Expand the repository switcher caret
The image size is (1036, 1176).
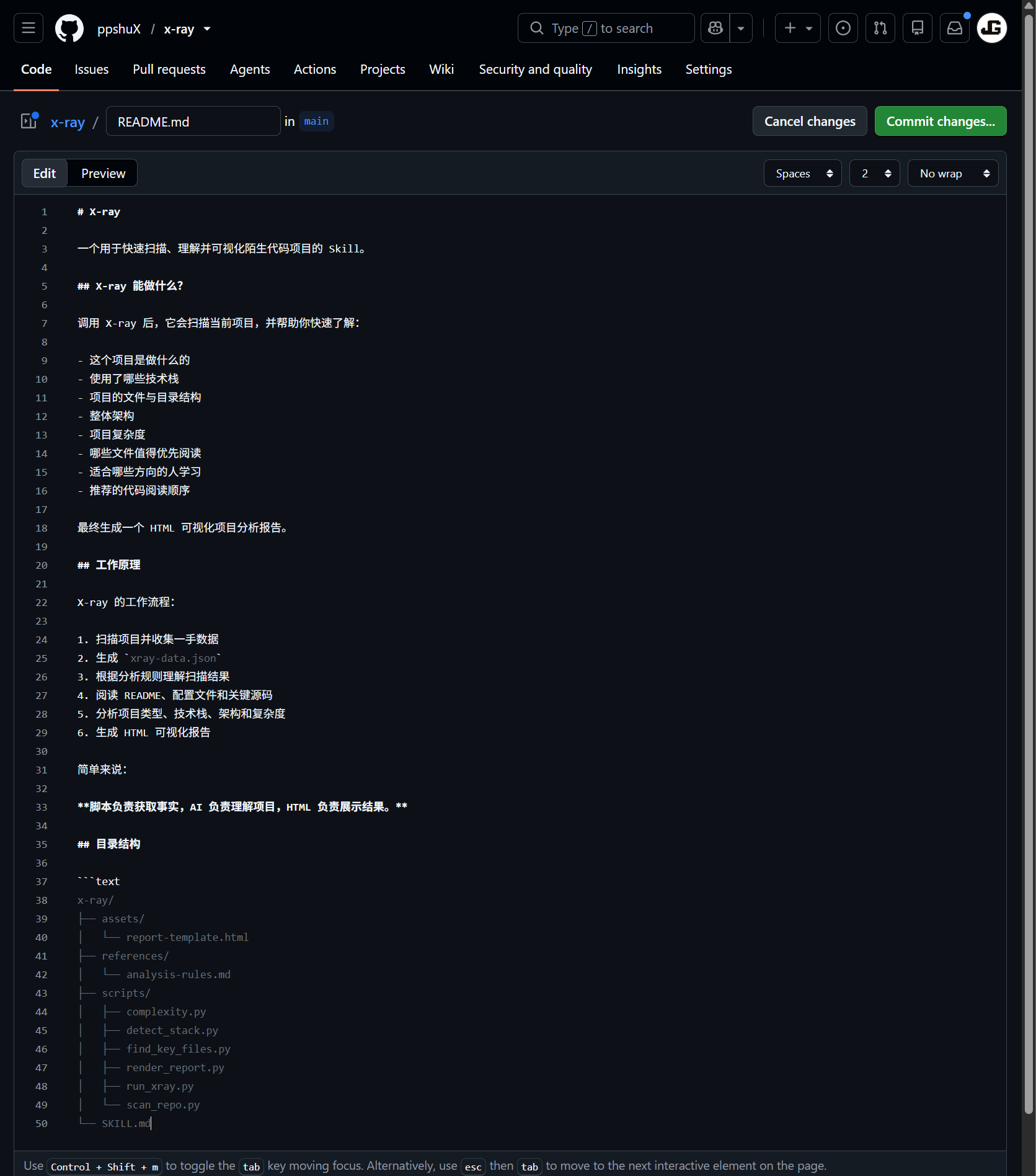coord(207,29)
